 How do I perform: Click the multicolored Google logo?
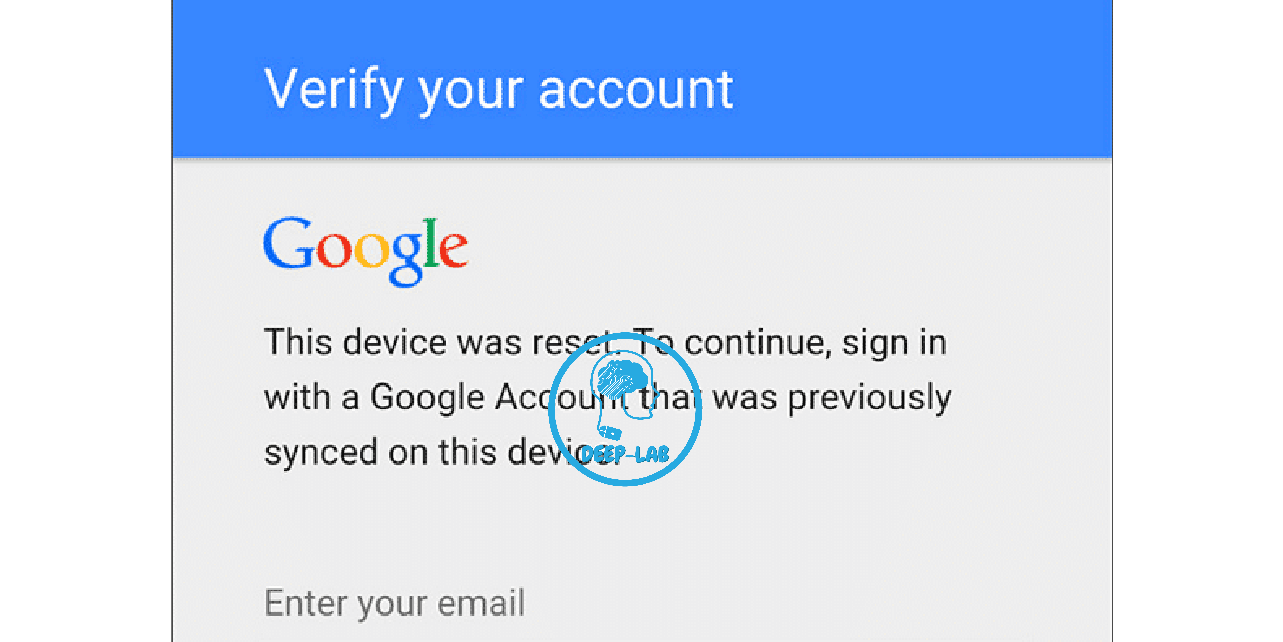366,250
